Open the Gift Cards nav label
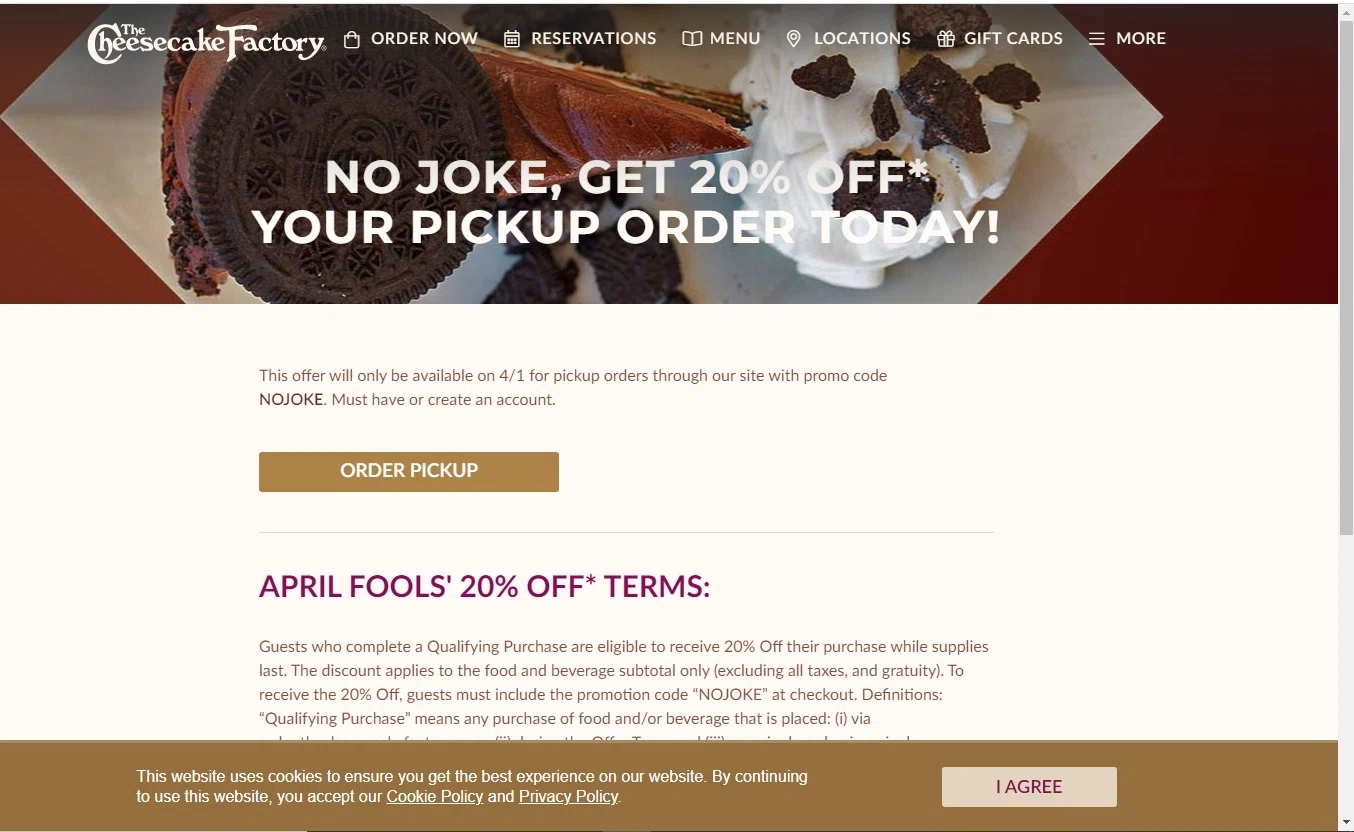Image resolution: width=1354 pixels, height=832 pixels. point(1013,39)
